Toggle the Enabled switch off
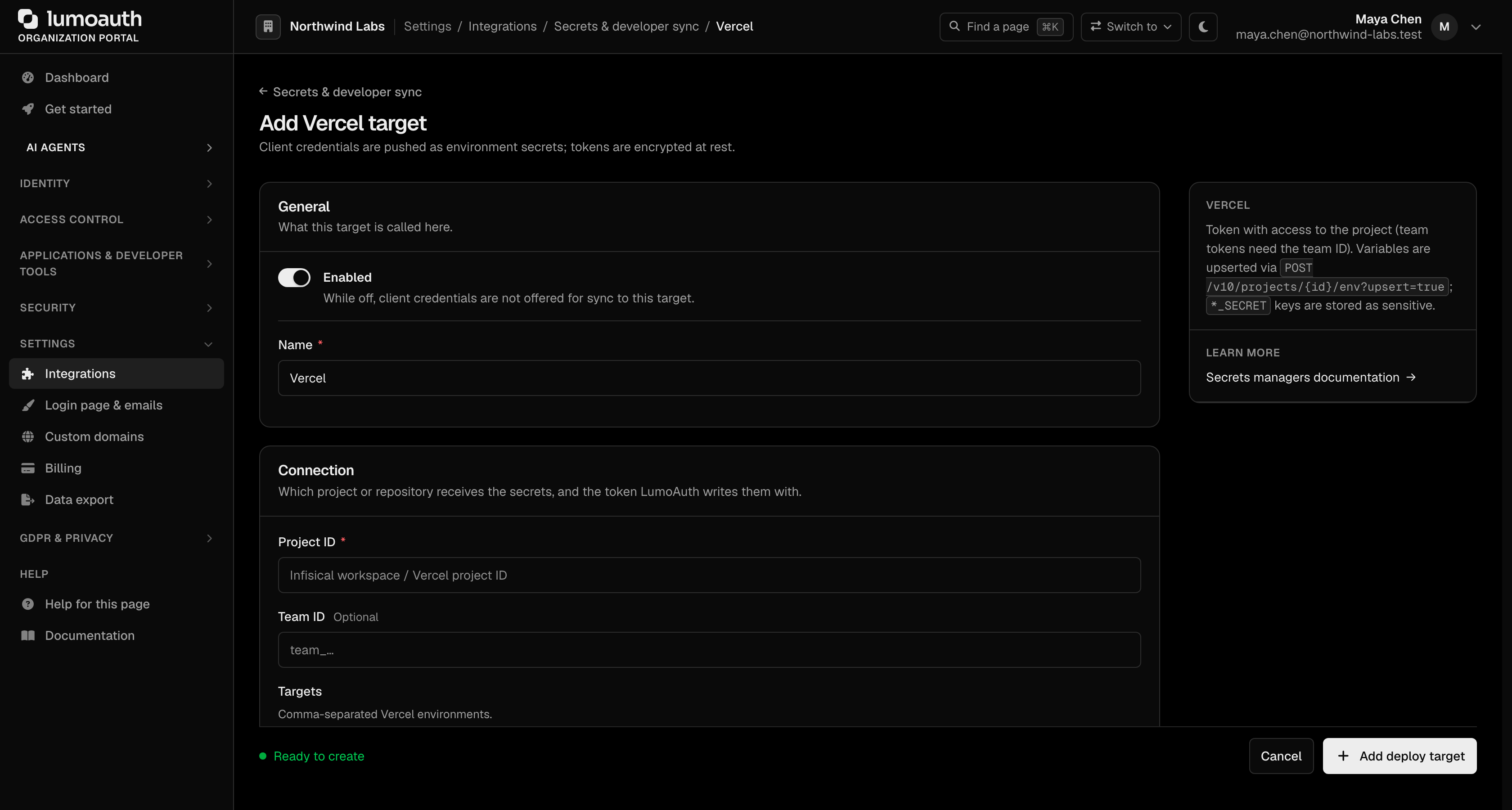 pos(294,278)
